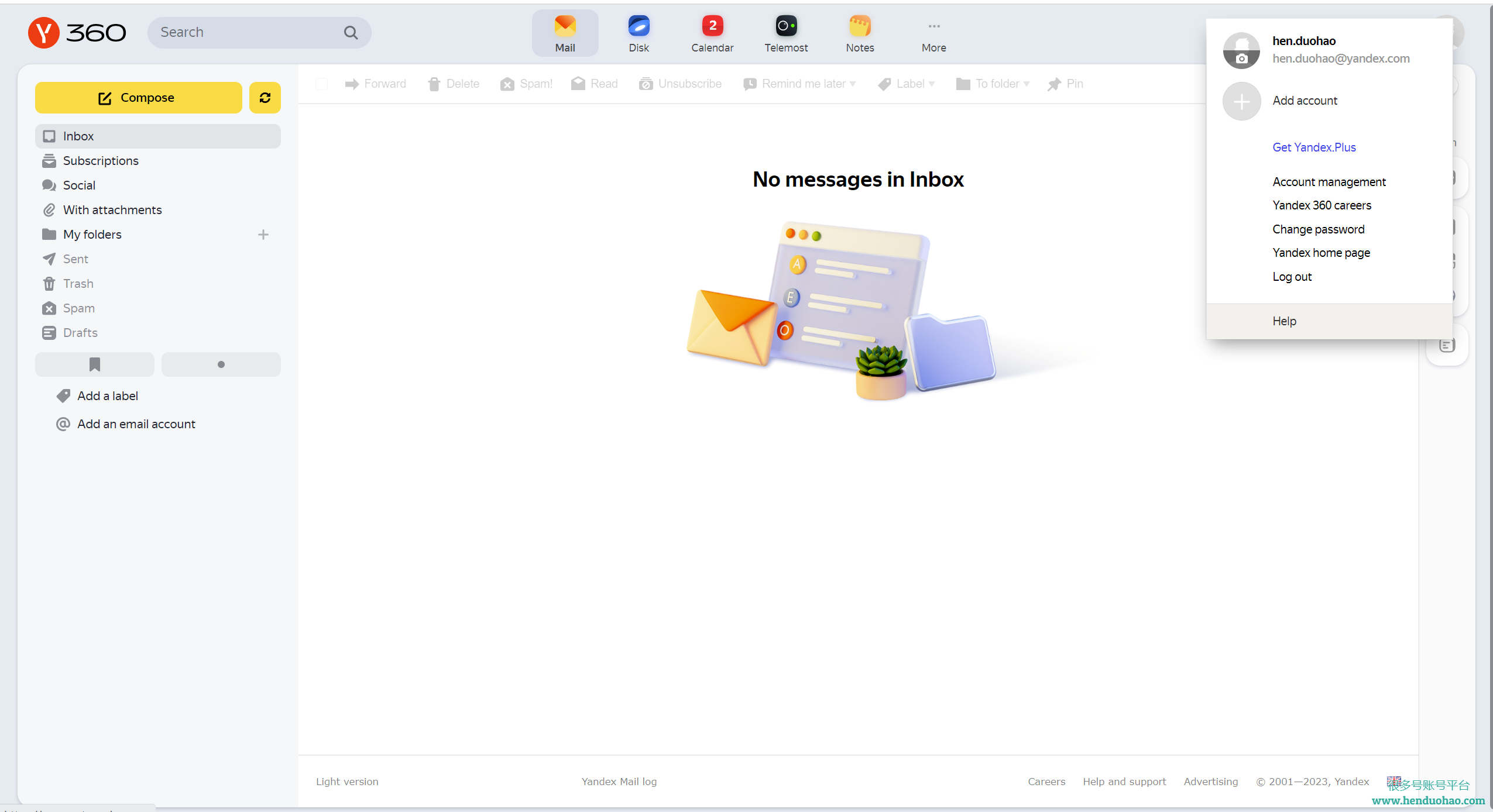1493x812 pixels.
Task: Open the Inbox folder
Action: tap(158, 136)
